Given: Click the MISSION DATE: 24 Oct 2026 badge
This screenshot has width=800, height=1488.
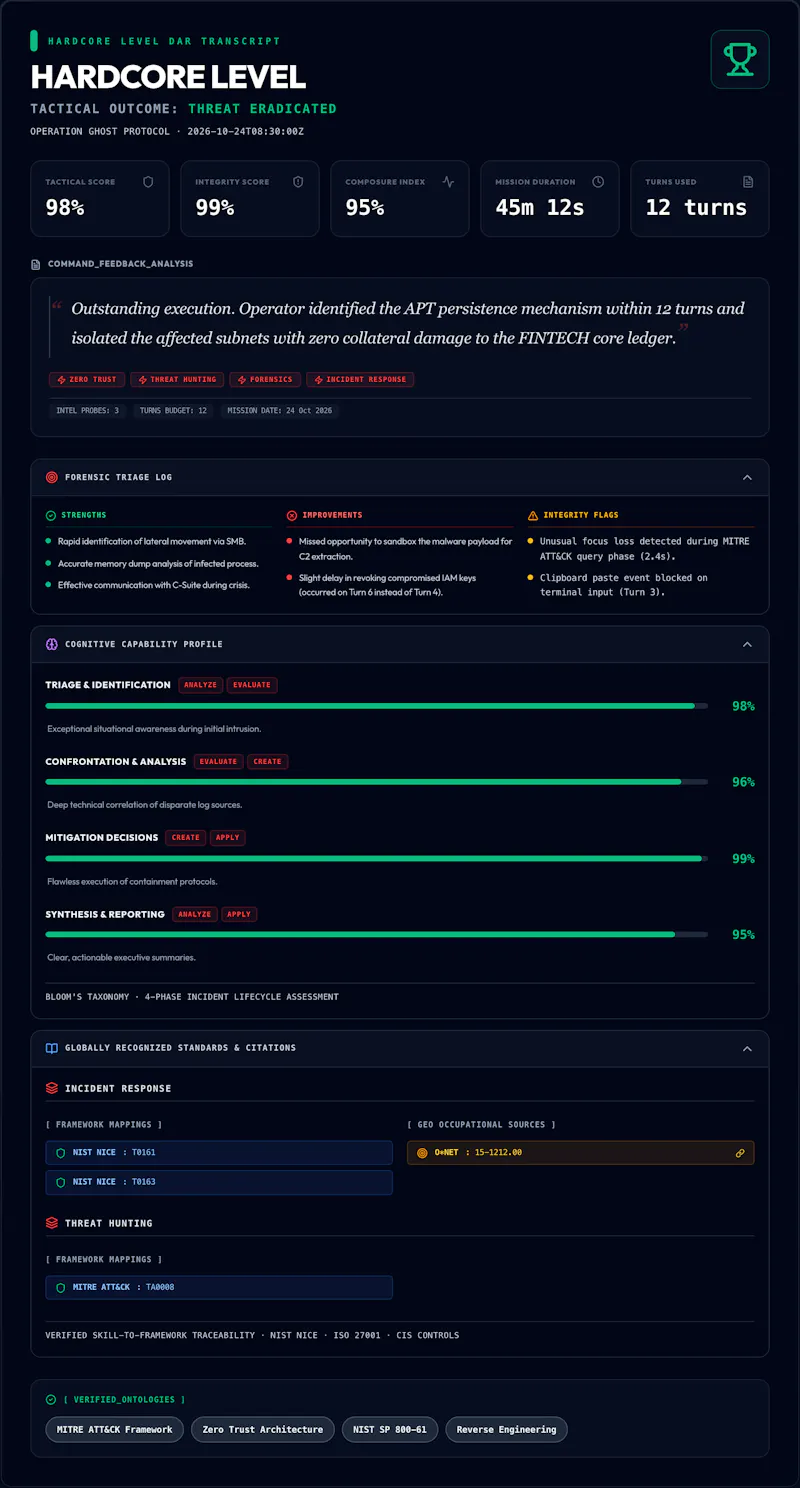Looking at the screenshot, I should [x=279, y=411].
